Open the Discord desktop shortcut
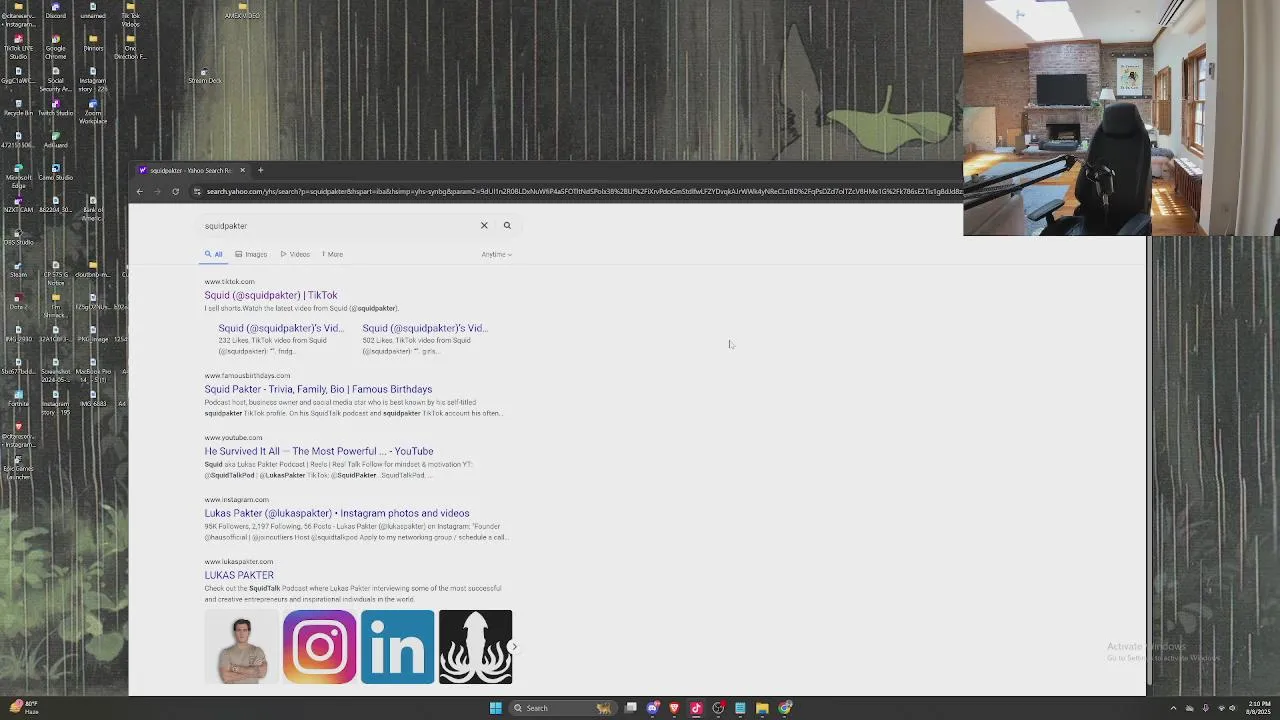This screenshot has height=720, width=1280. click(56, 11)
